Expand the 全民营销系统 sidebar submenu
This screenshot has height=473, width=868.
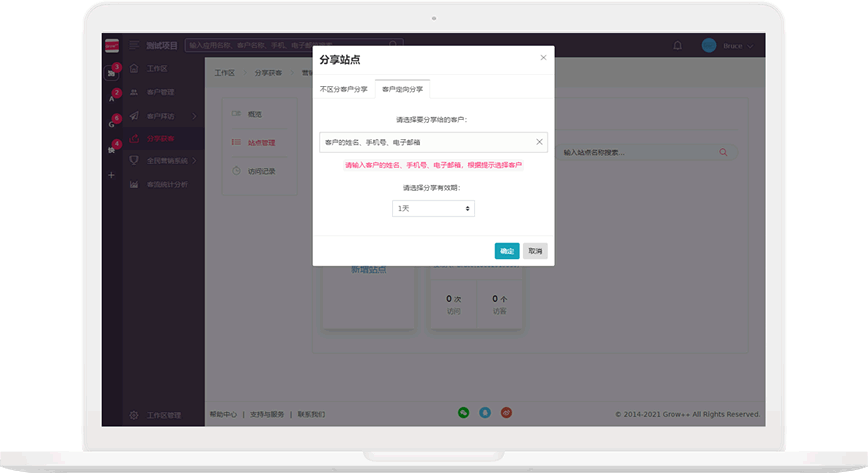coord(195,160)
